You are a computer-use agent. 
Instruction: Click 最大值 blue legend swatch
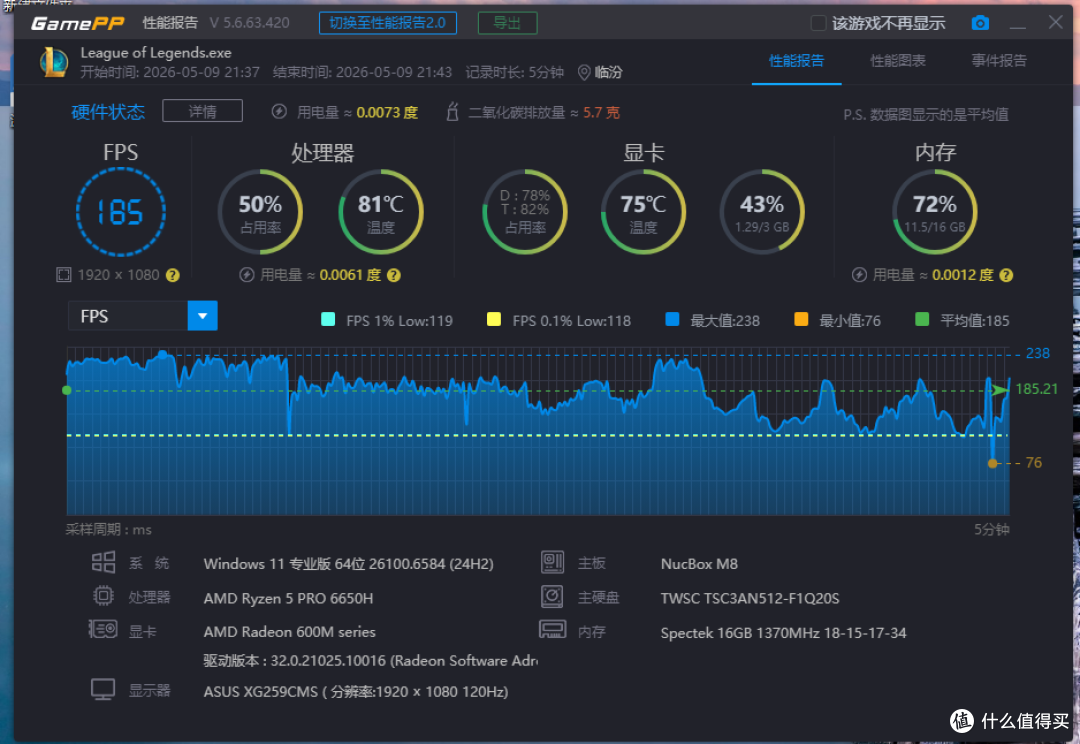(672, 319)
